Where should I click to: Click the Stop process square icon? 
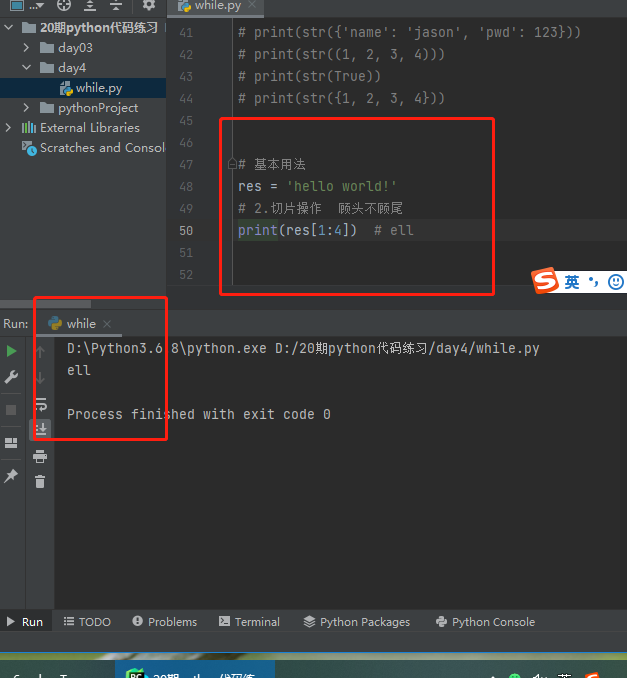11,410
